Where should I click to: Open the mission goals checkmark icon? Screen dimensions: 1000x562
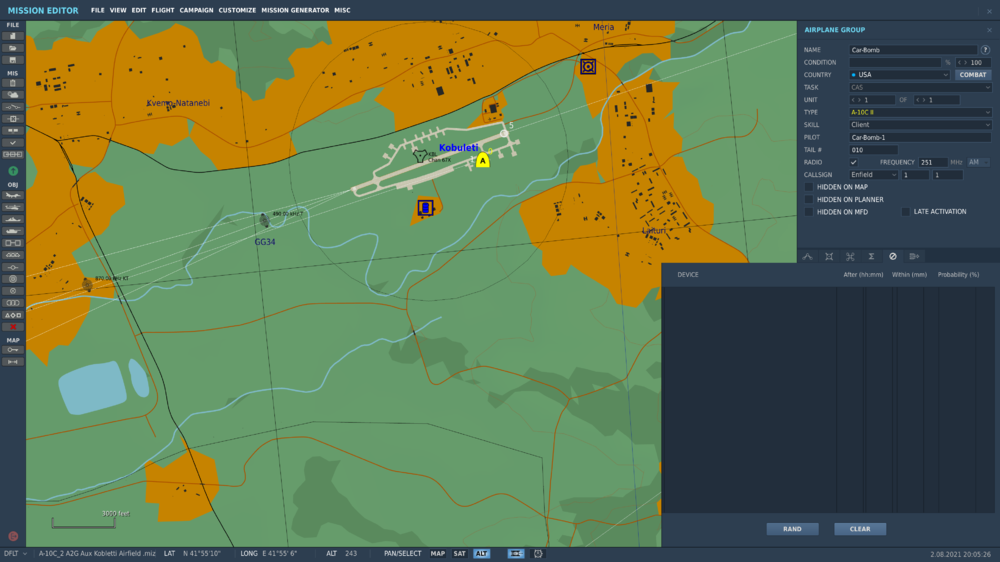coord(12,143)
